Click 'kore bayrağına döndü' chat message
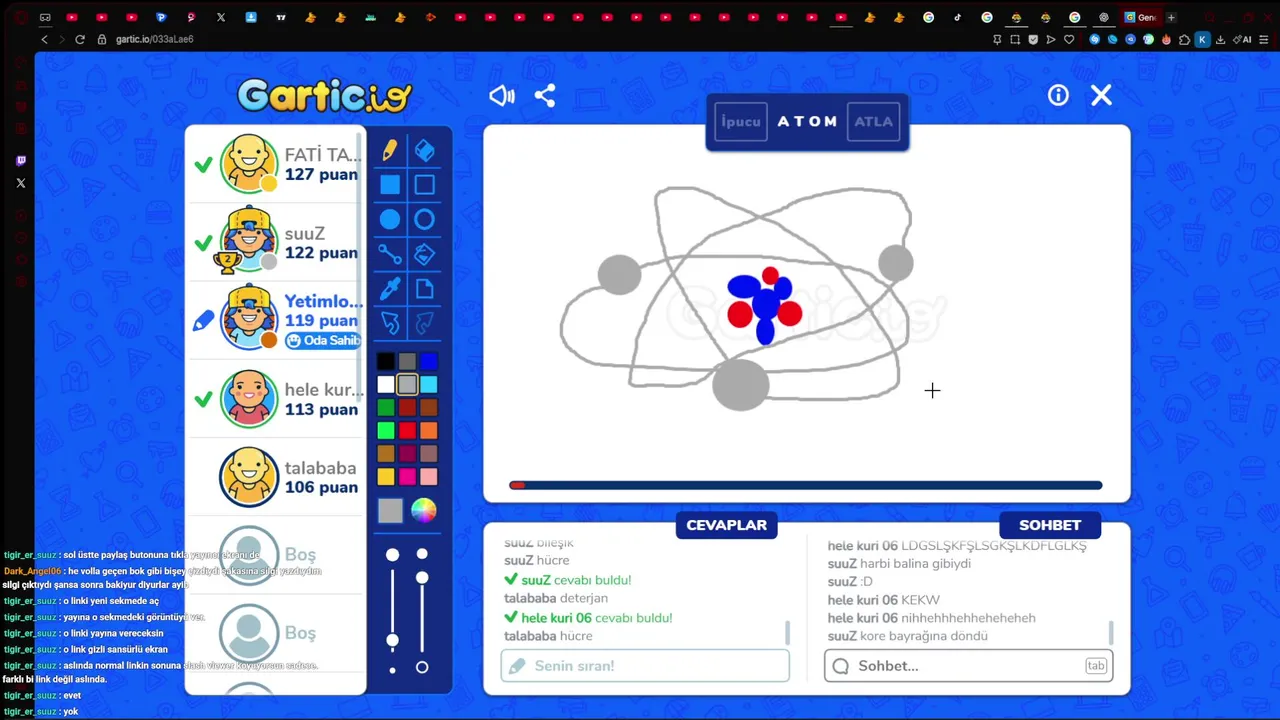The height and width of the screenshot is (720, 1280). tap(925, 636)
